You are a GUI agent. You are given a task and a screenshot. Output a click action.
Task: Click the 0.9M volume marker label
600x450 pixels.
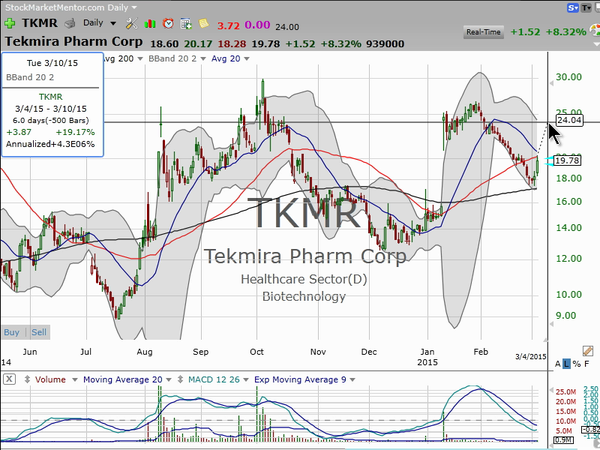pos(564,440)
